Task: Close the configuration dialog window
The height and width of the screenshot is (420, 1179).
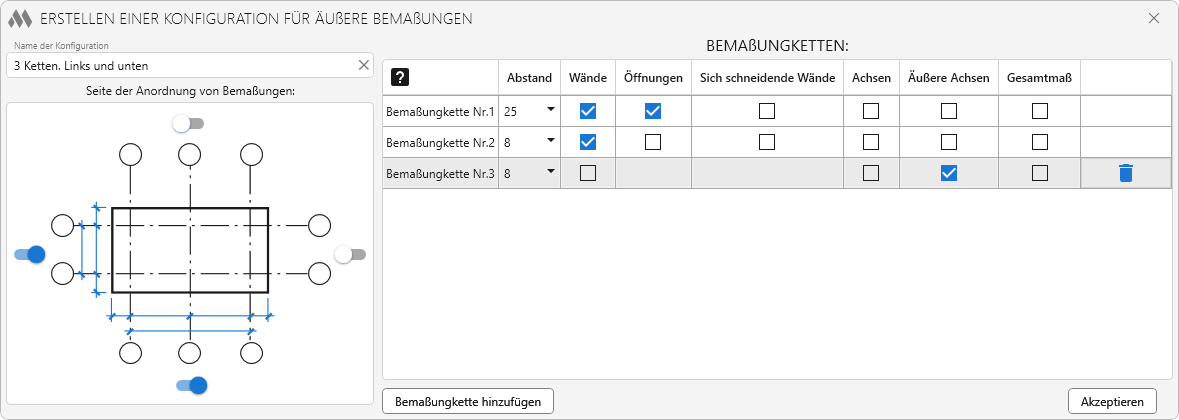Action: coord(1154,18)
